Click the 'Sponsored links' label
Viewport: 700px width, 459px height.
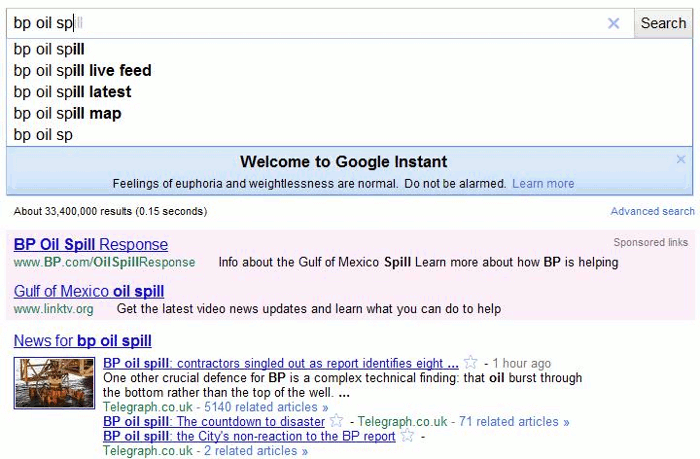point(650,242)
